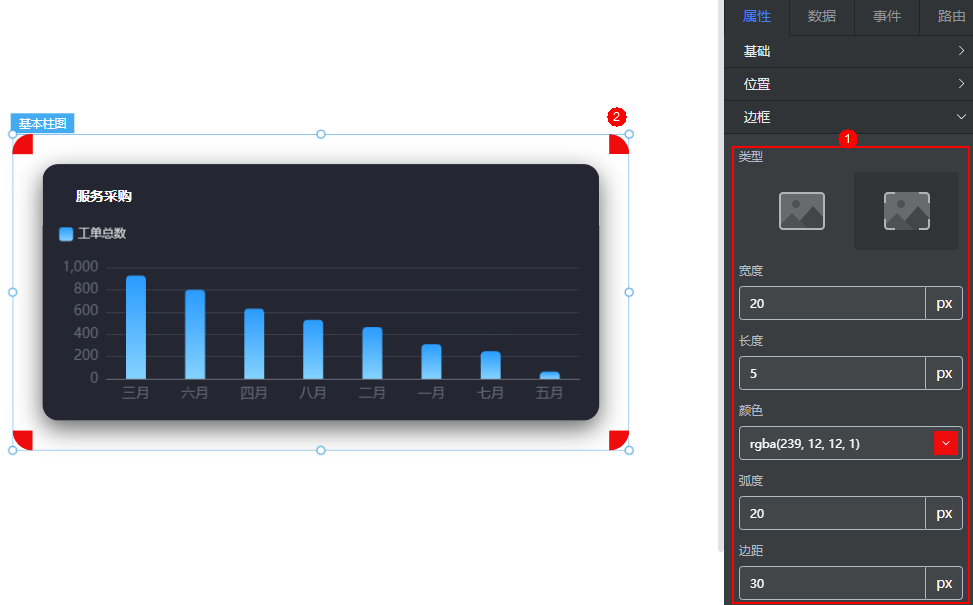Image resolution: width=973 pixels, height=605 pixels.
Task: Click the 五月 bar in chart
Action: pyautogui.click(x=550, y=375)
